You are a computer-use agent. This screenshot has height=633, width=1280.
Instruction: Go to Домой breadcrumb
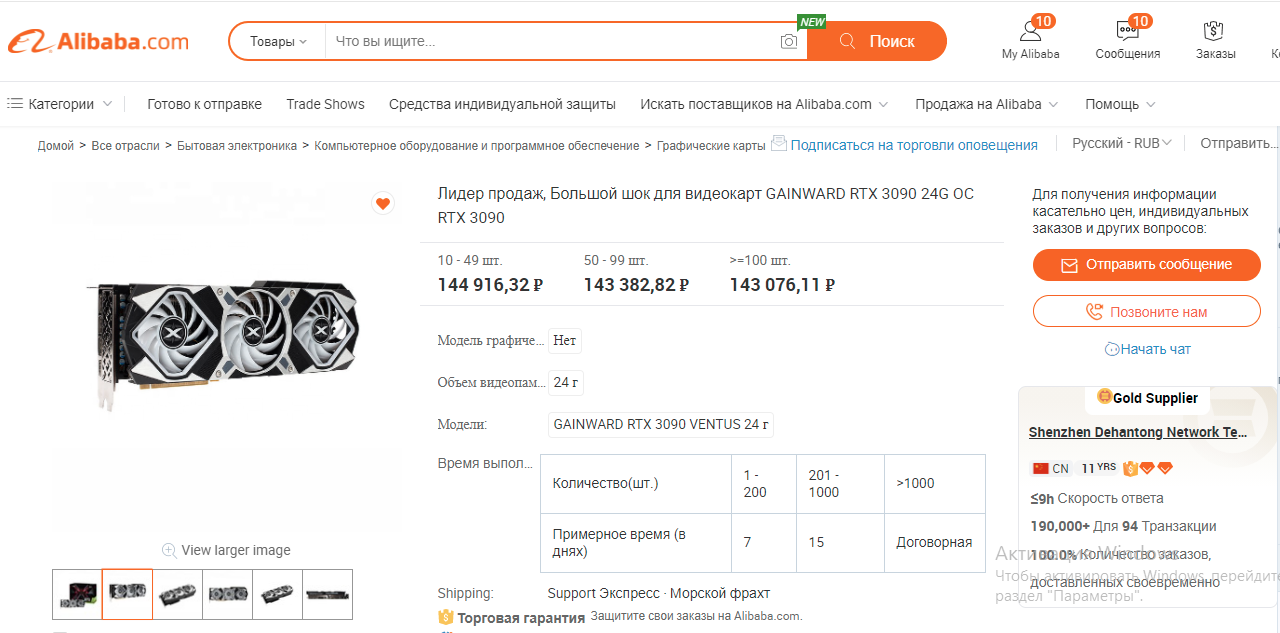tap(56, 146)
